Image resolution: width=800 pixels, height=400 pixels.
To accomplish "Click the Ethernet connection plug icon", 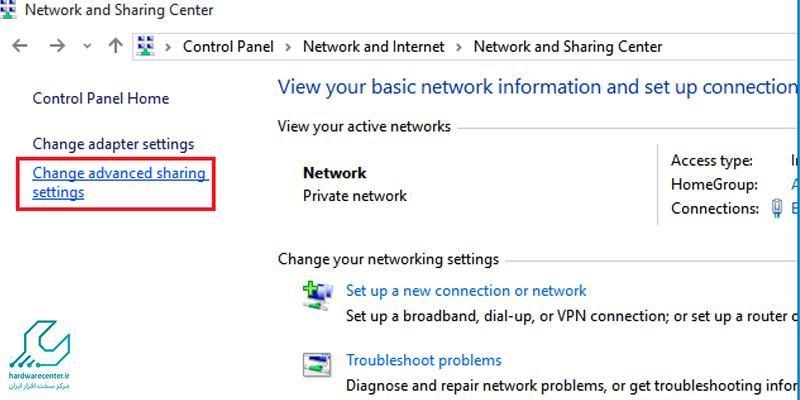I will pyautogui.click(x=776, y=208).
